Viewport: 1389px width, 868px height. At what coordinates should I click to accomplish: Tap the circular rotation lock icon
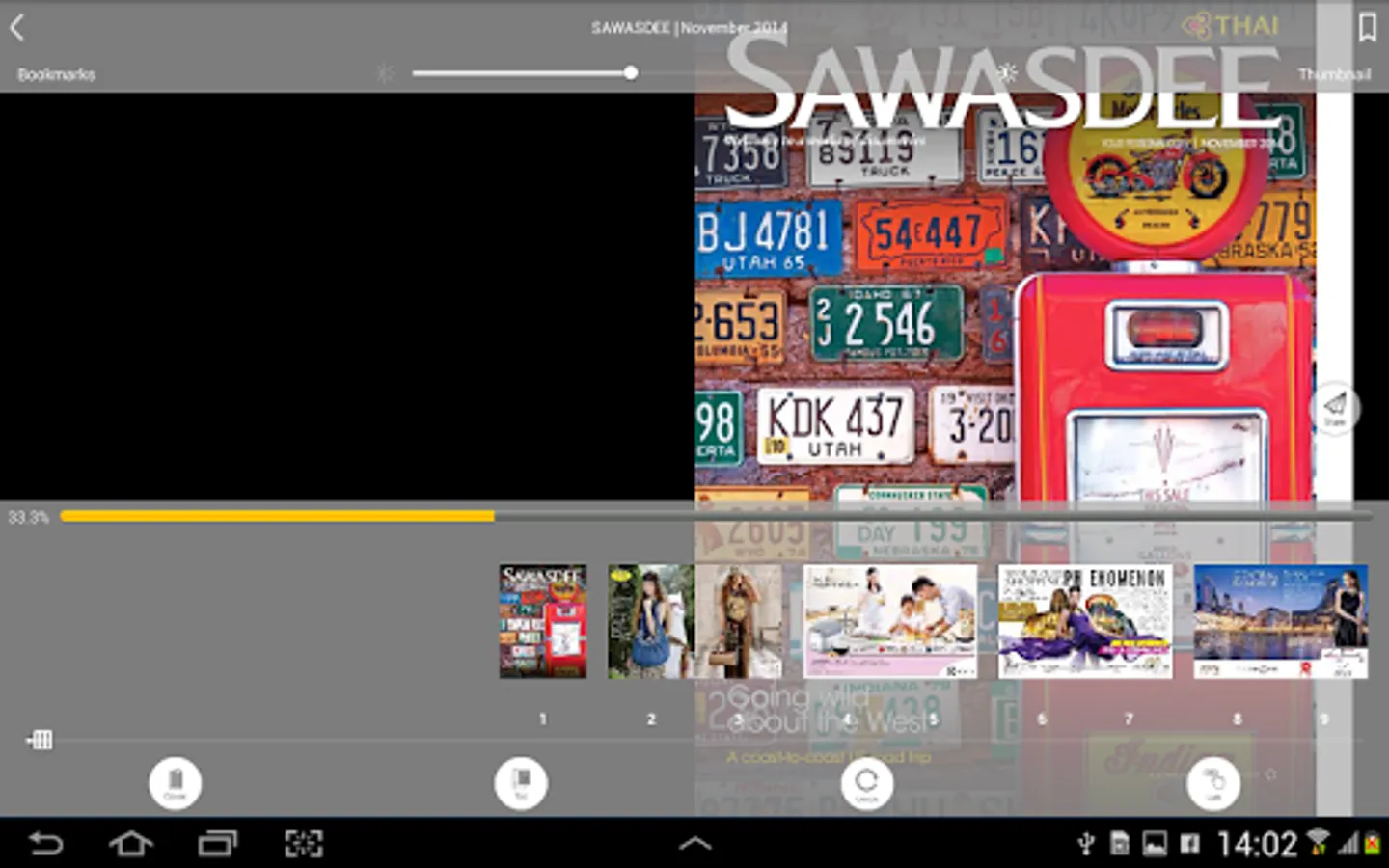click(x=866, y=782)
